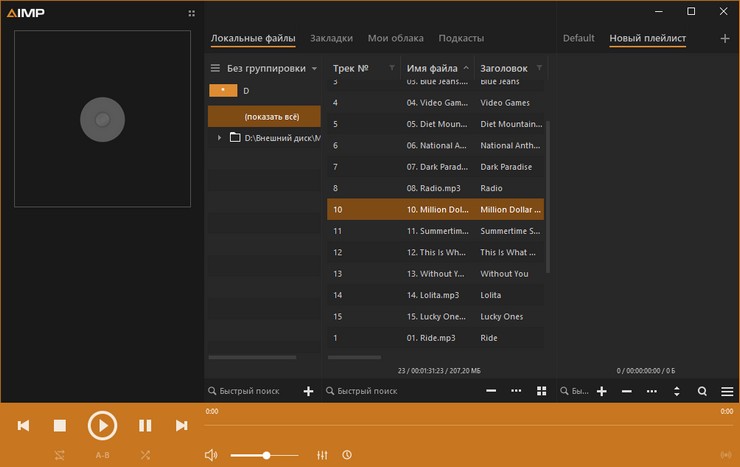Toggle shuffle playback

point(145,455)
